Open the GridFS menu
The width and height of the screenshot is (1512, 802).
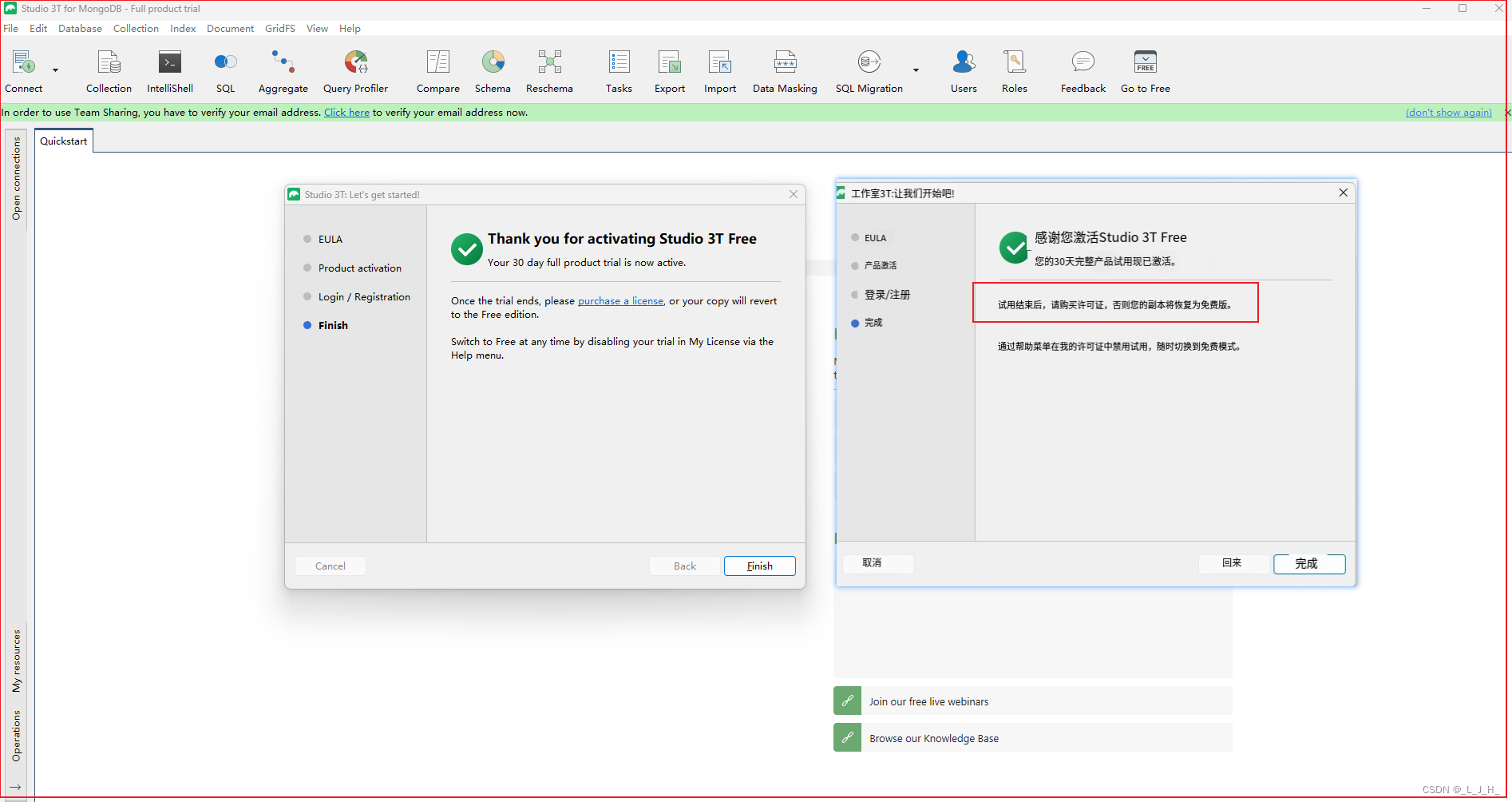tap(279, 28)
